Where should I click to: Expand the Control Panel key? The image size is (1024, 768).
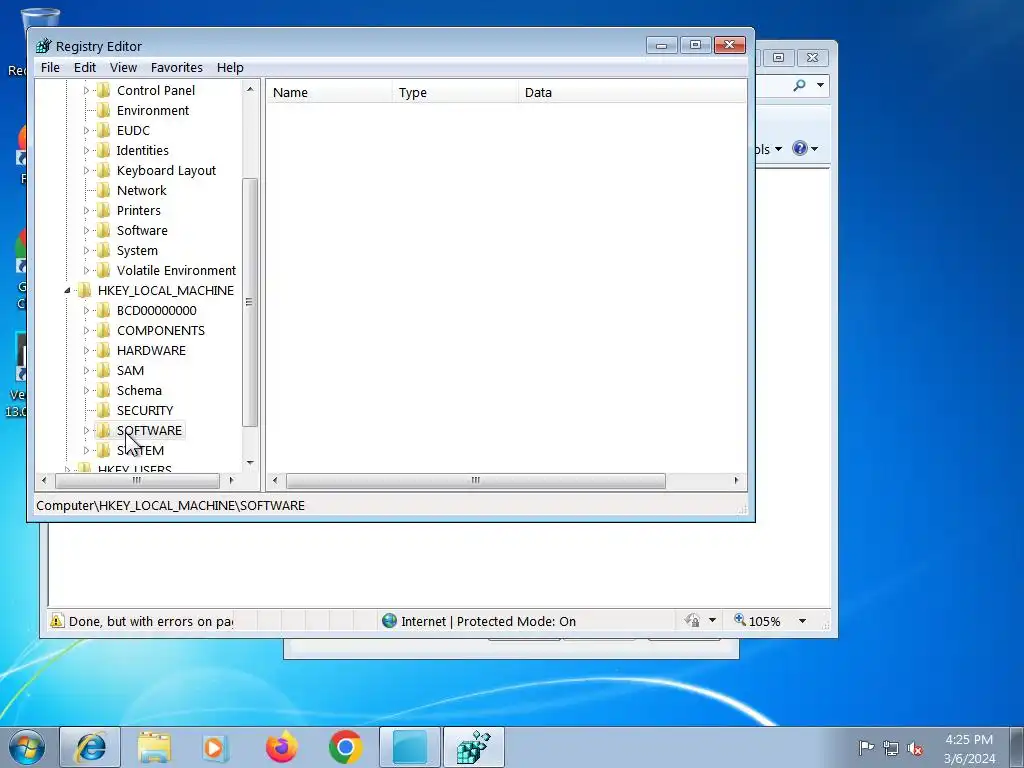click(x=86, y=91)
